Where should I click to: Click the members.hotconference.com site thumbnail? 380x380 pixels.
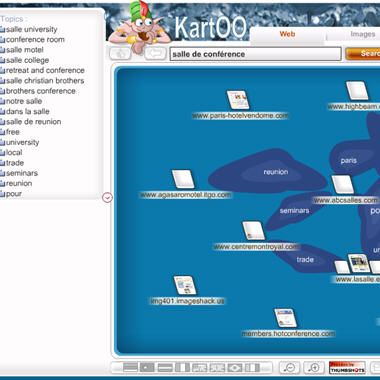coord(285,318)
